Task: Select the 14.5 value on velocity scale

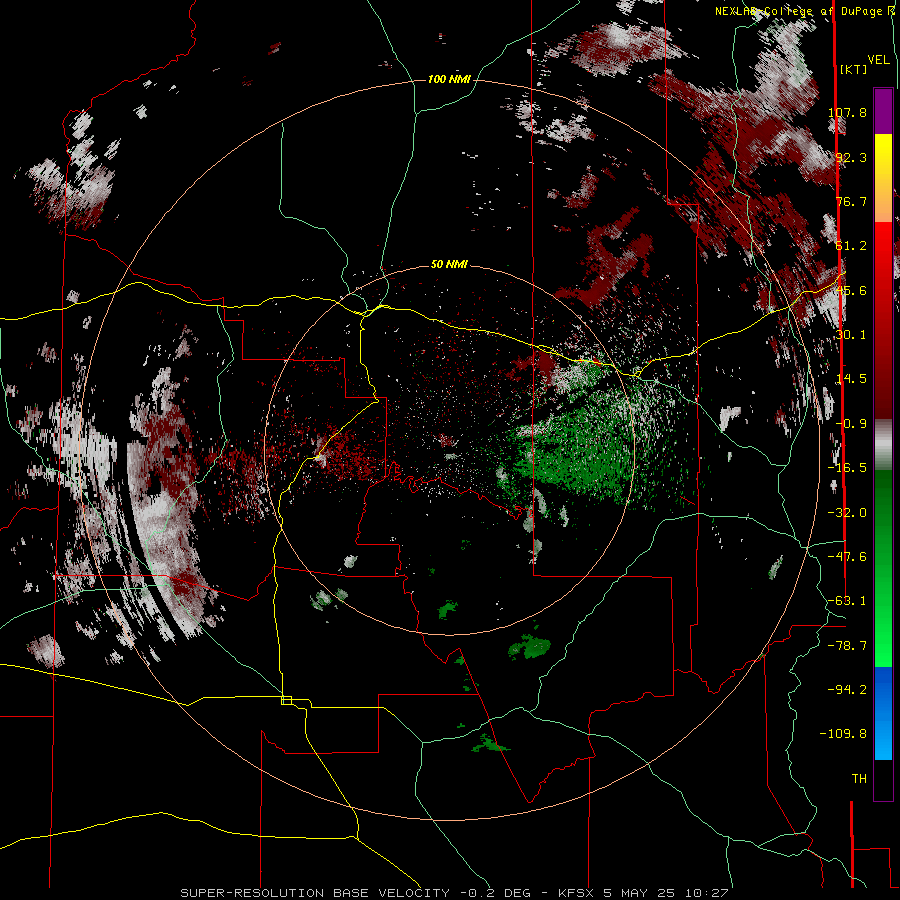Action: pyautogui.click(x=851, y=379)
